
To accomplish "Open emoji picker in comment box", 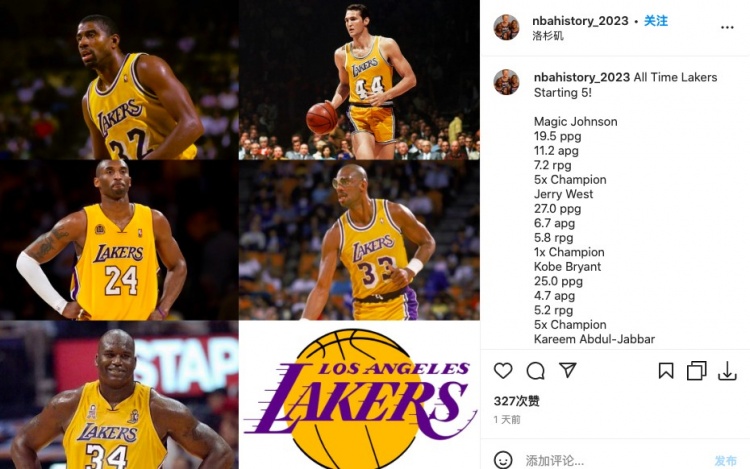I will (503, 460).
